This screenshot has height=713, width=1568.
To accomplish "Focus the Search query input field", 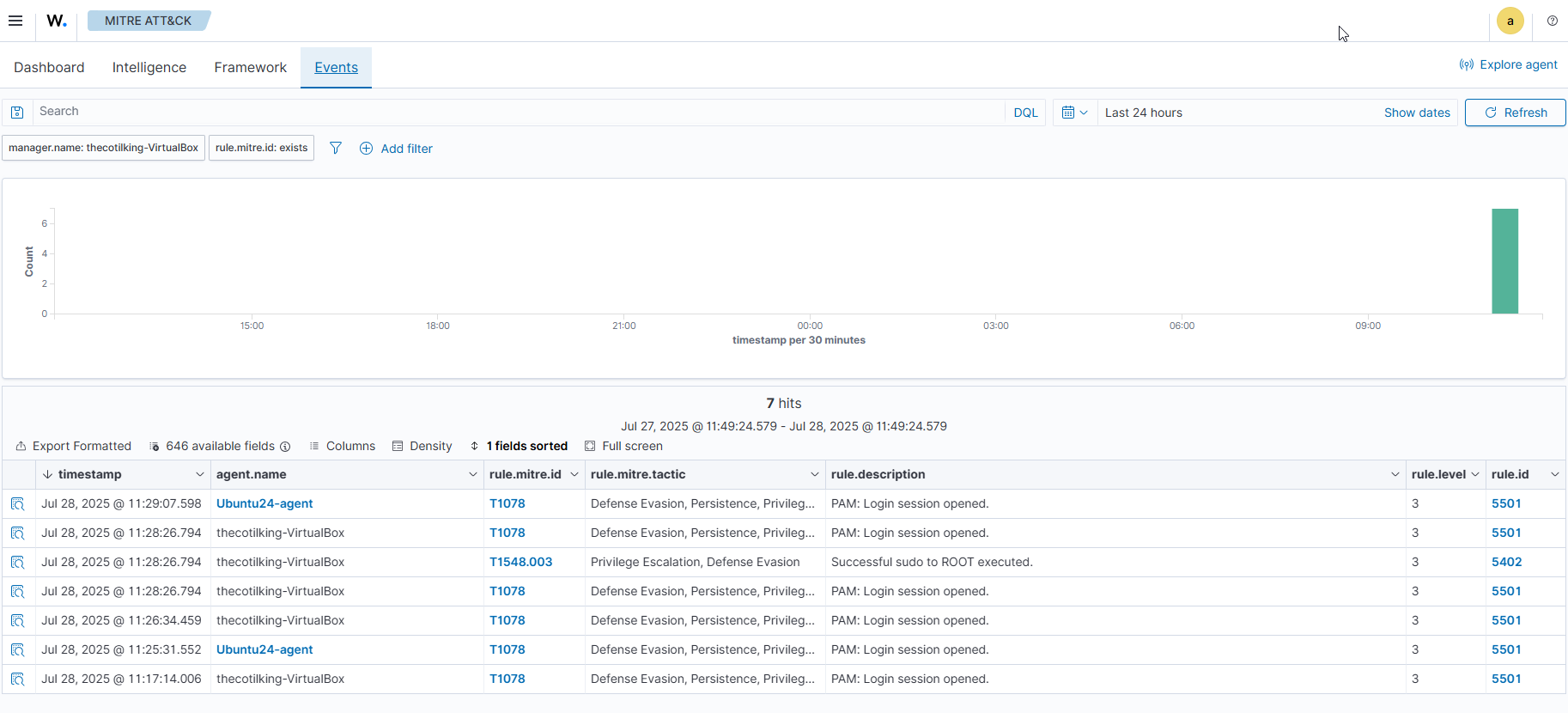I will point(515,112).
